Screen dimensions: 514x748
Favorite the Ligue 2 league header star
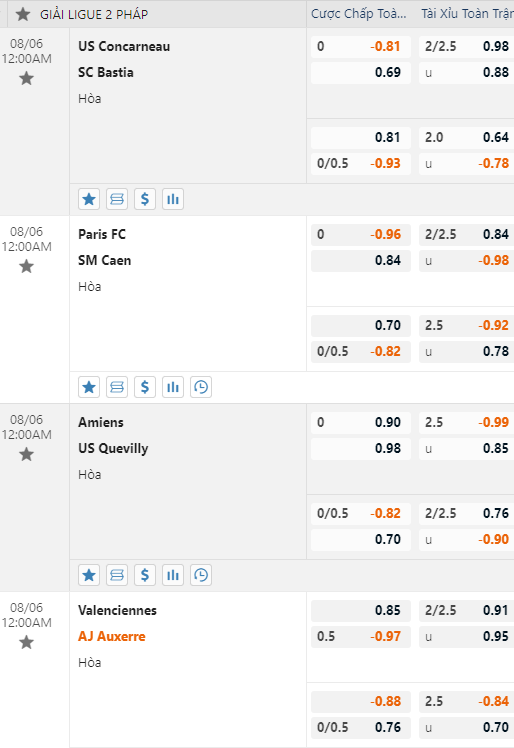[23, 14]
